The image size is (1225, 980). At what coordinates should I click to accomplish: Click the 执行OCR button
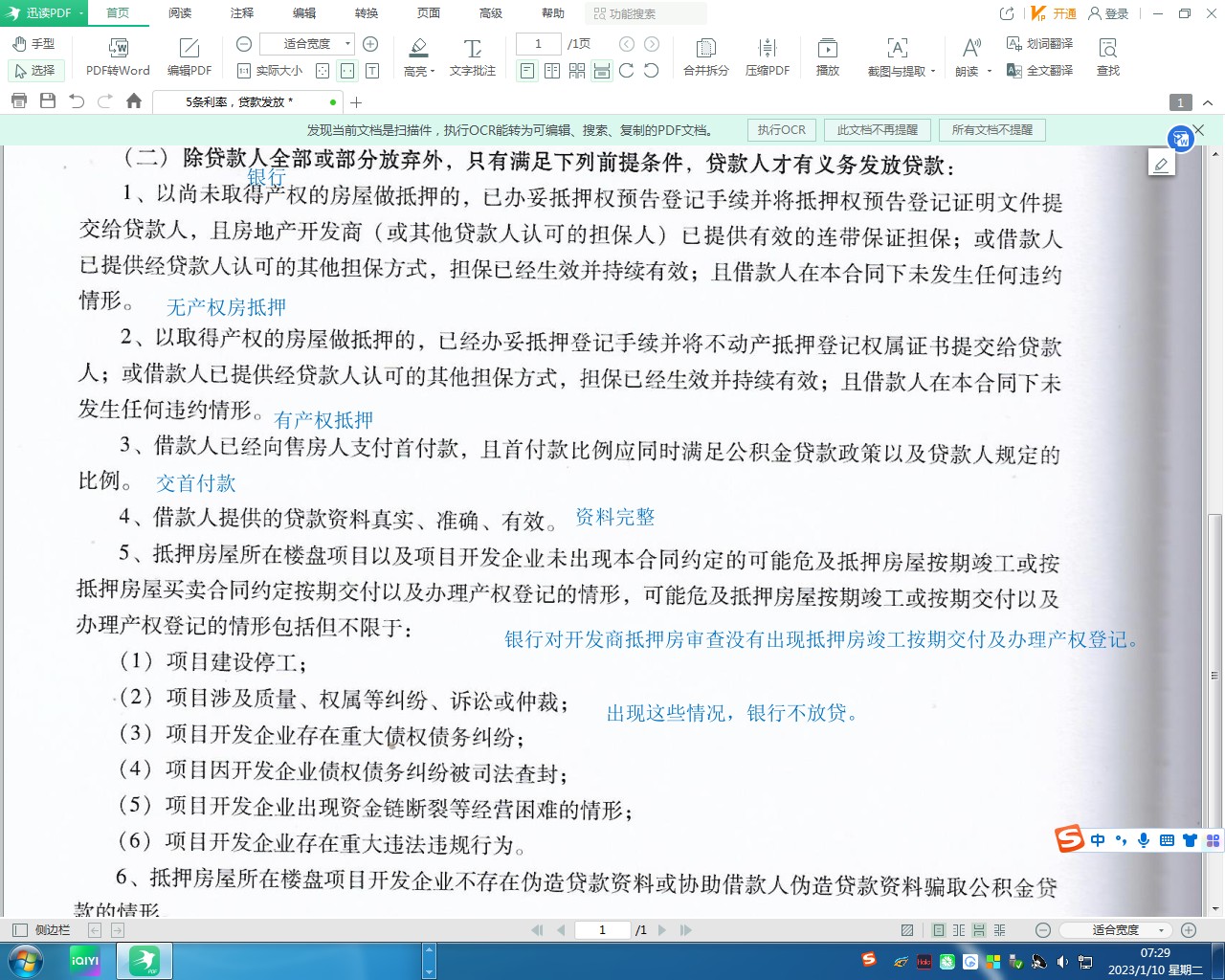pyautogui.click(x=781, y=130)
